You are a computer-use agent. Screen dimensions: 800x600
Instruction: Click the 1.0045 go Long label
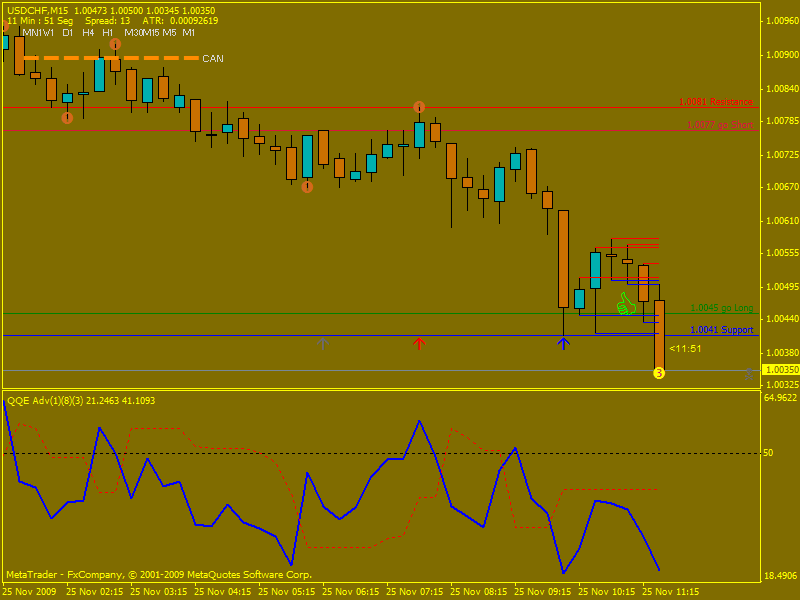coord(722,308)
